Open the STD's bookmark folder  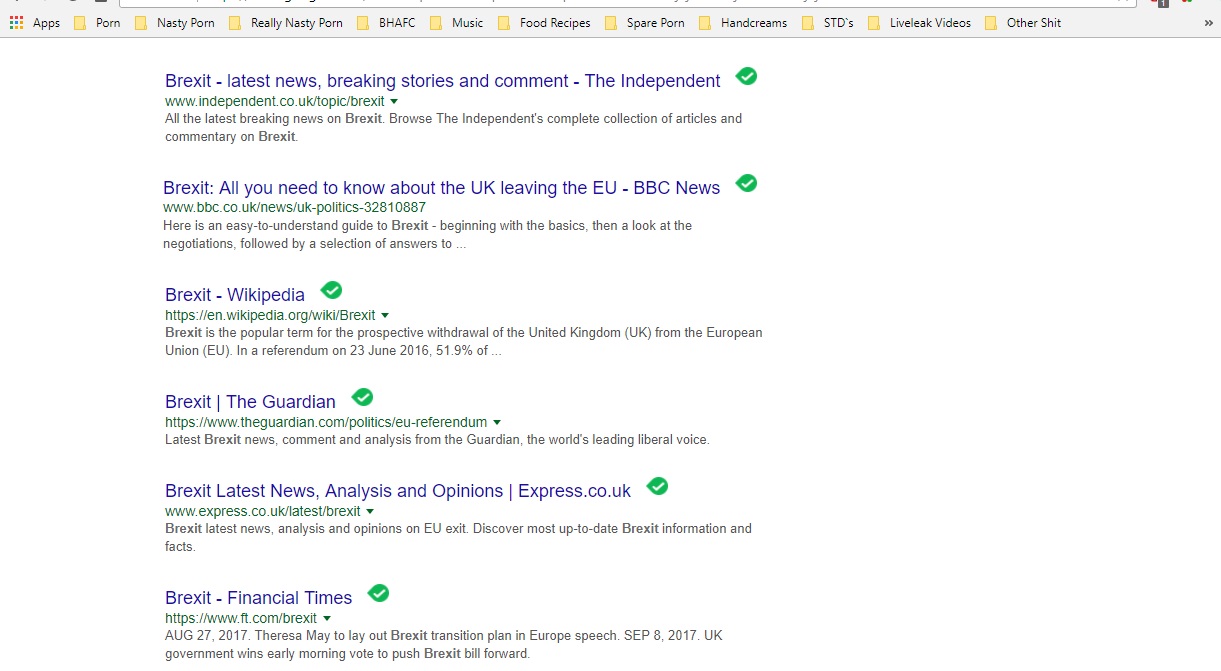pos(827,22)
